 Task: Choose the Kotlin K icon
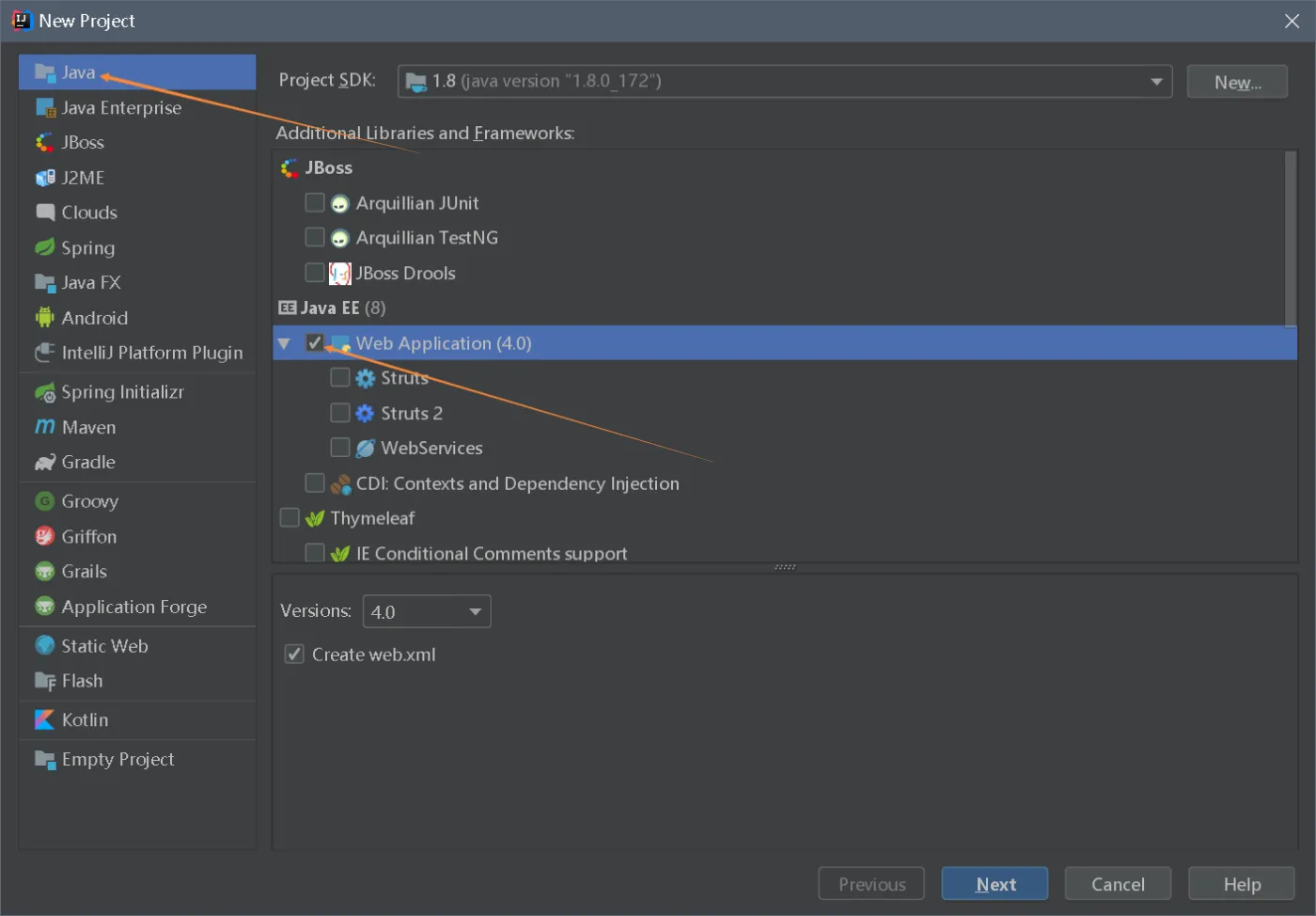pos(44,719)
